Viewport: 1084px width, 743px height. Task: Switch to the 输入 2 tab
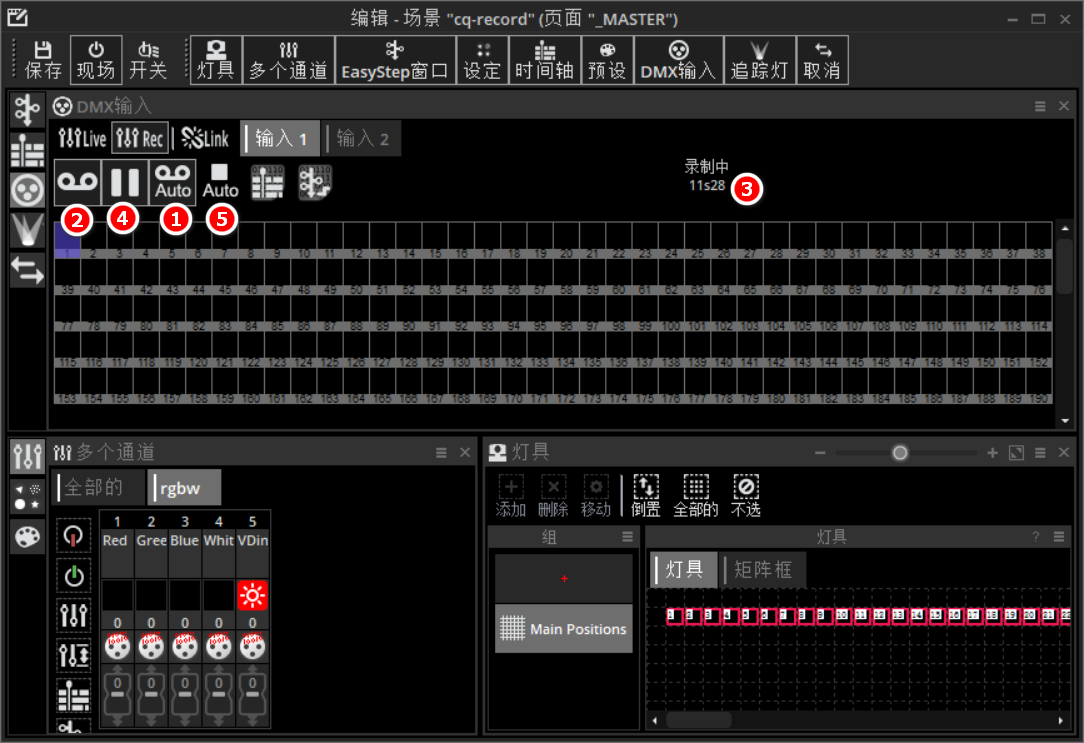click(x=363, y=139)
